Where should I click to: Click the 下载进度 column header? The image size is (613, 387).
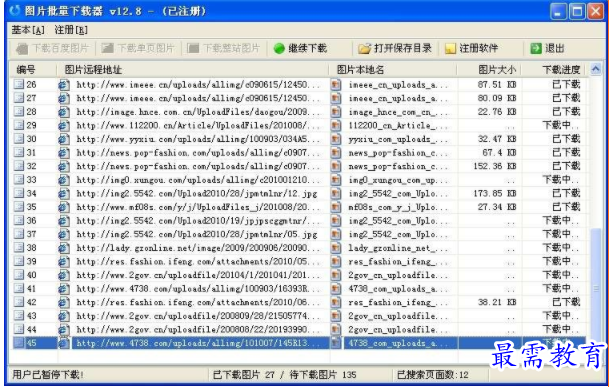click(x=561, y=70)
